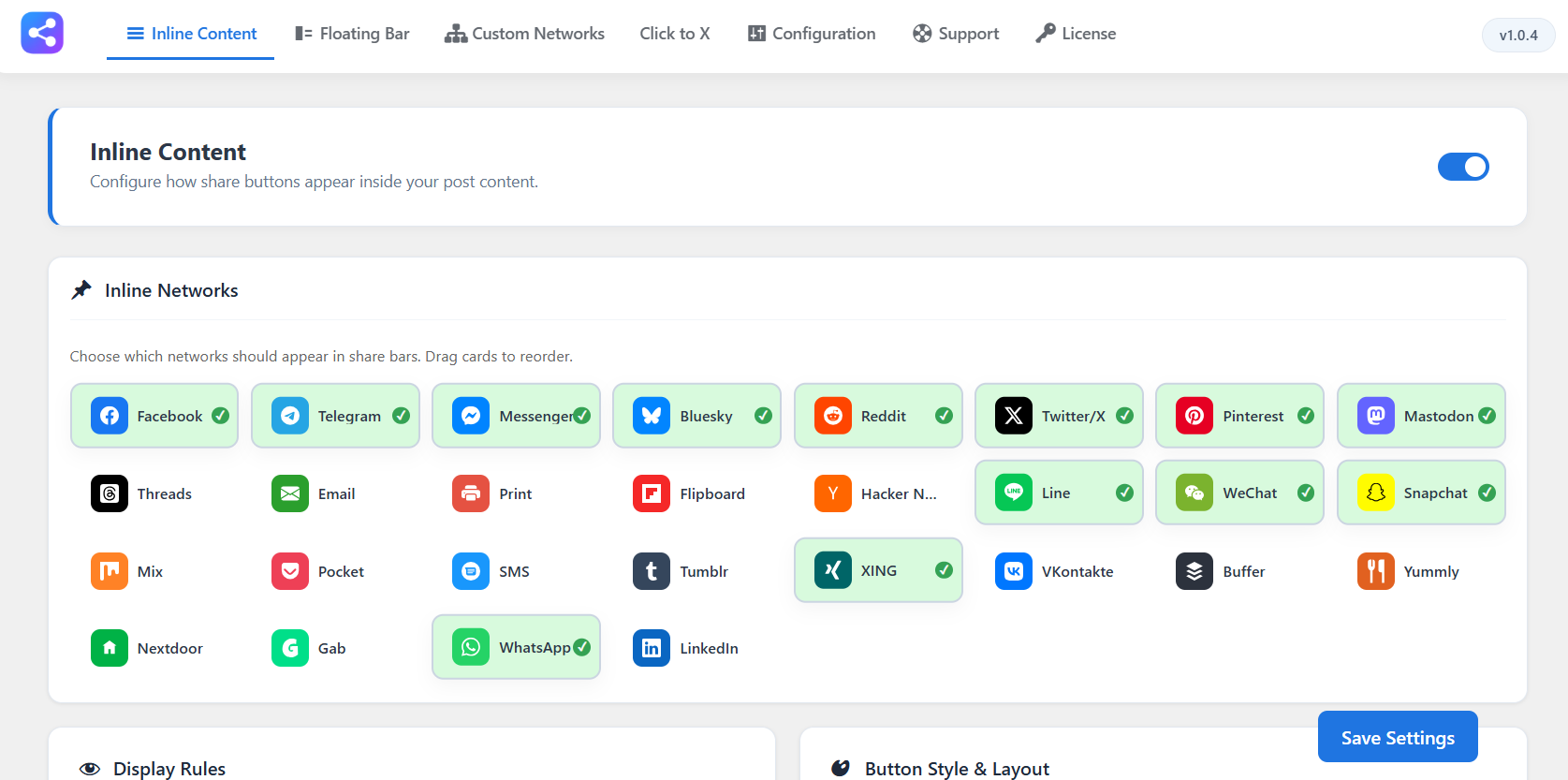Click the WhatsApp network icon
Image resolution: width=1568 pixels, height=780 pixels.
(471, 647)
